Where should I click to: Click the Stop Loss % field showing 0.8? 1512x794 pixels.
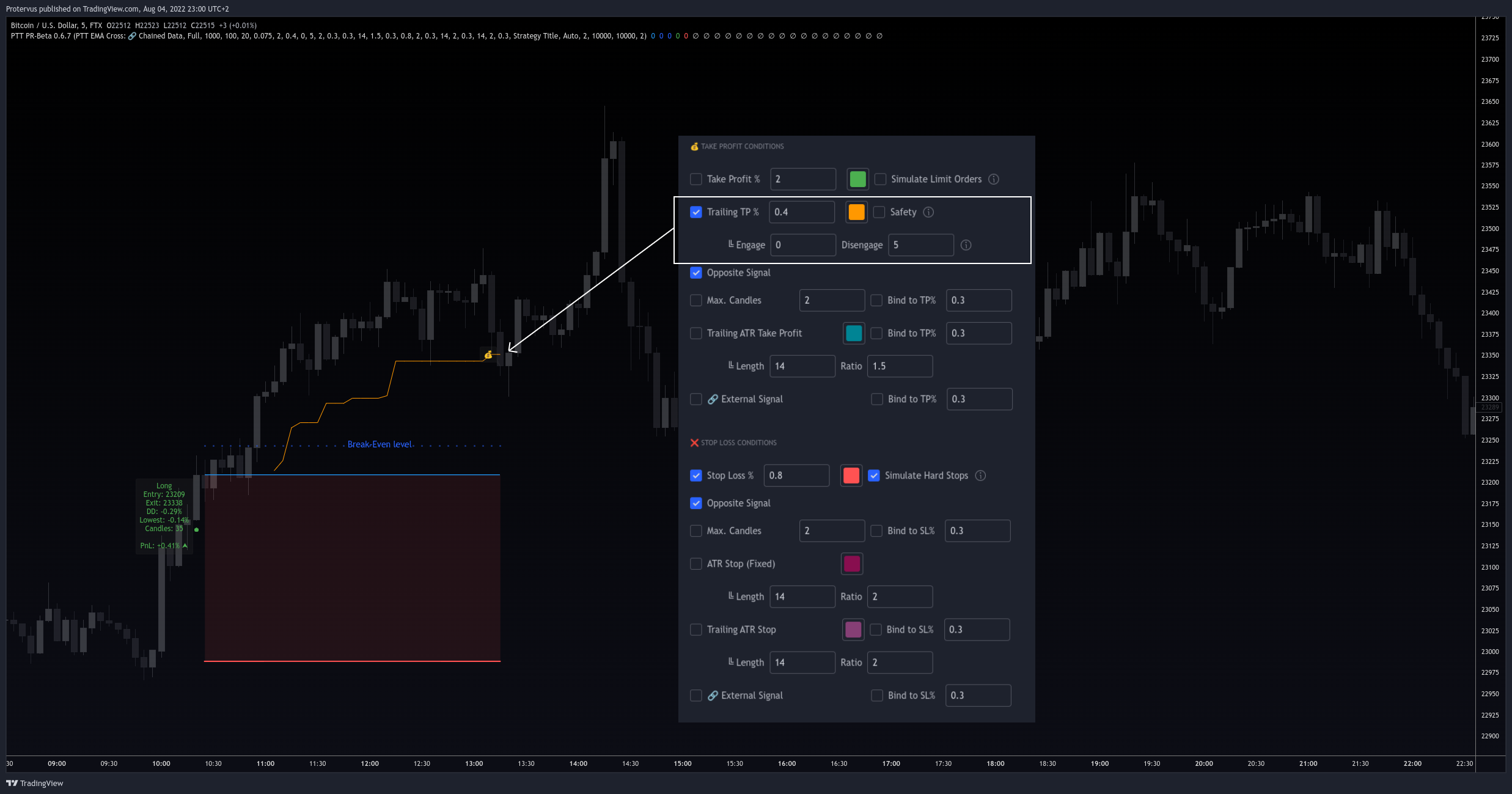(796, 476)
